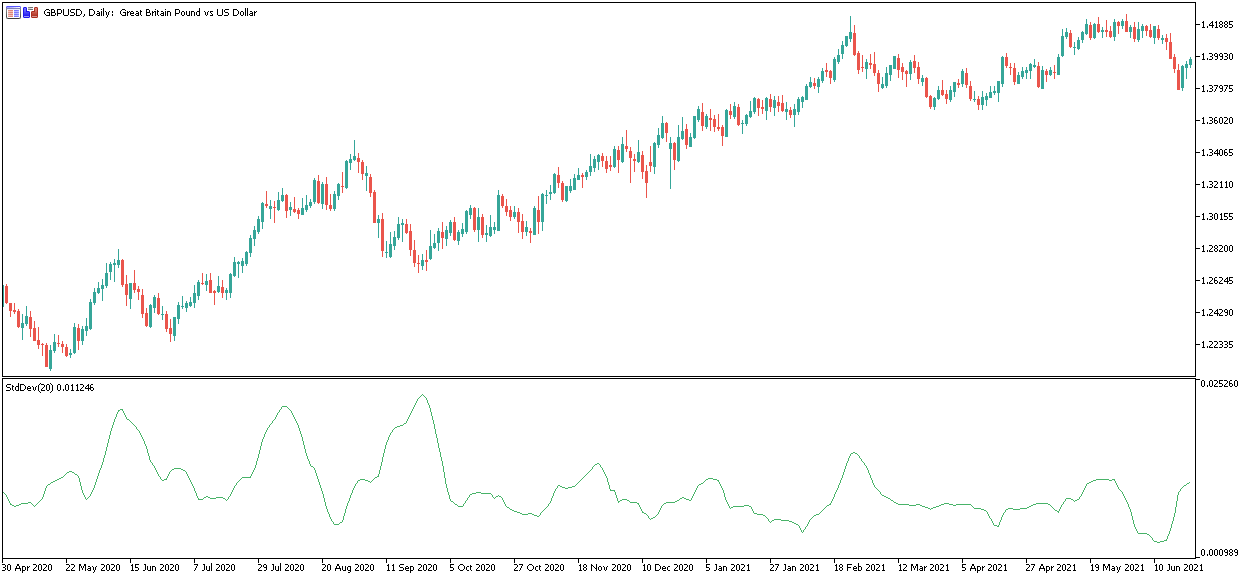Click the 1.22335 price level on the axis
The width and height of the screenshot is (1243, 575).
(1216, 345)
